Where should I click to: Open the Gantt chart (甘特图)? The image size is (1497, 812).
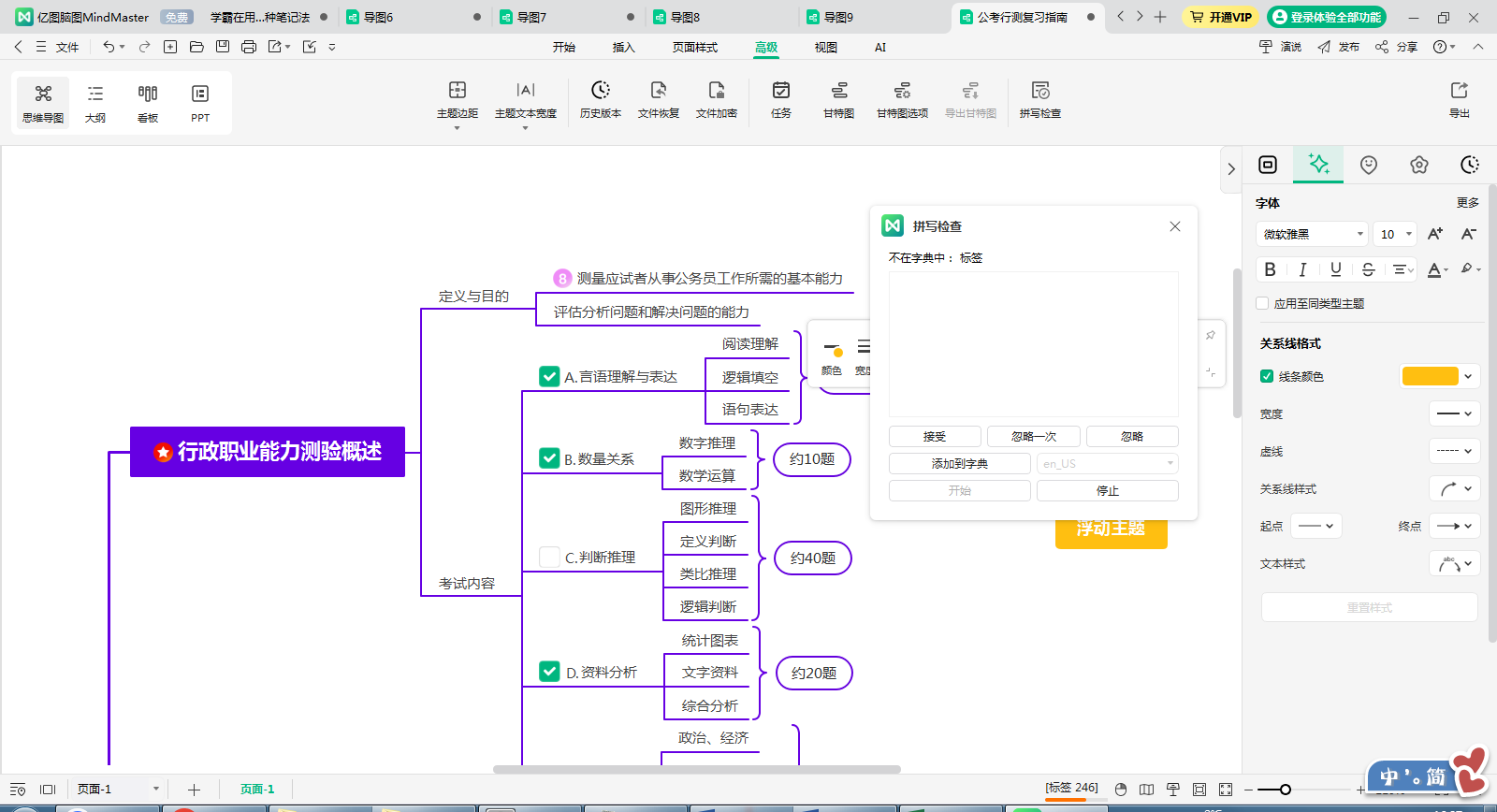pos(839,100)
